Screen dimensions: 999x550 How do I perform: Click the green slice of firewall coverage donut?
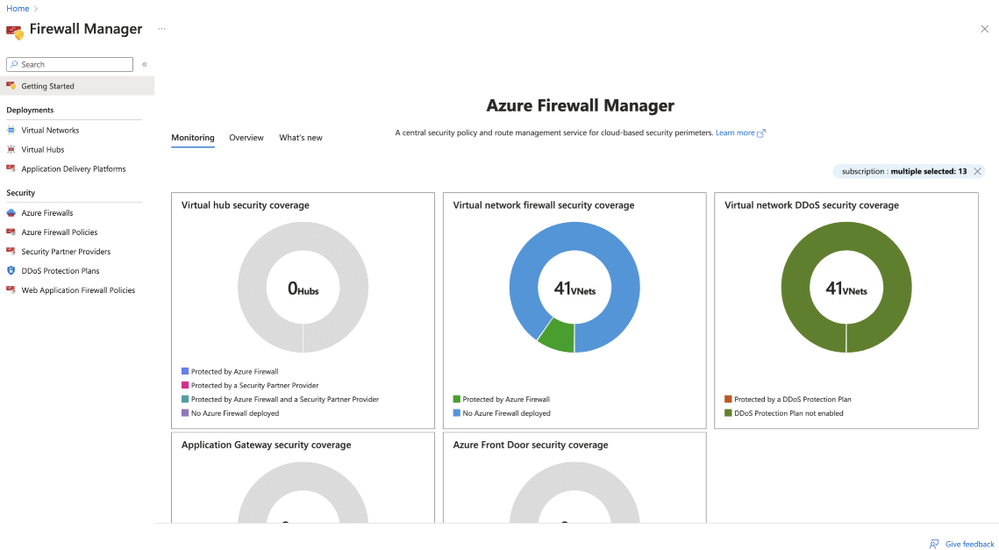559,337
